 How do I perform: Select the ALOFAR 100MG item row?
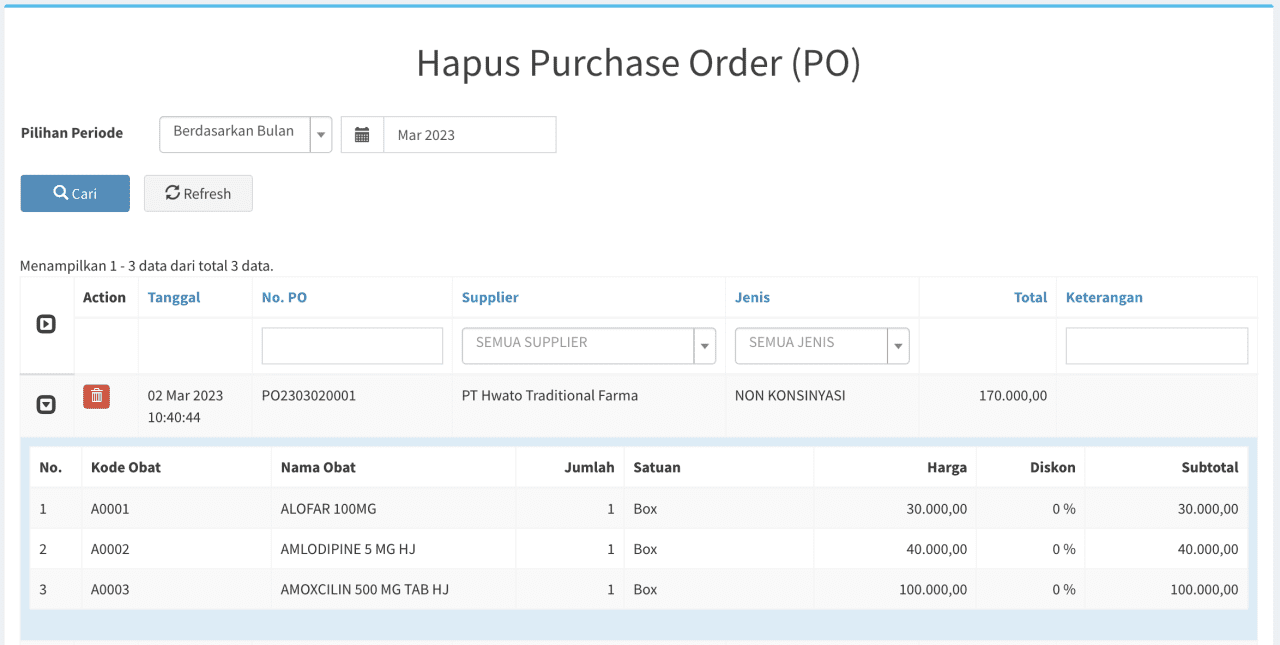coord(328,509)
